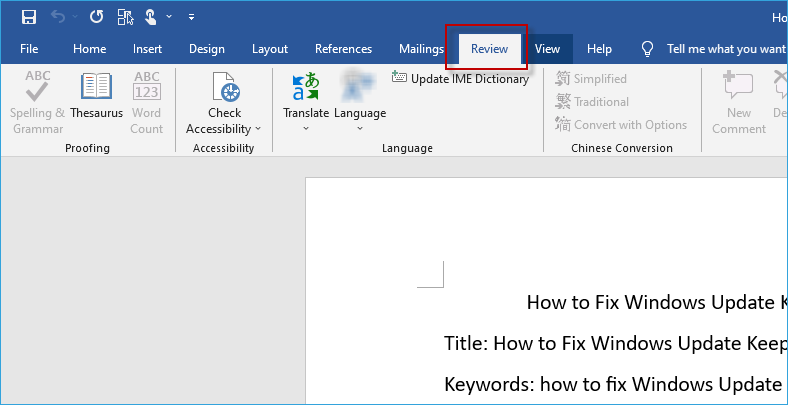Click the Undo arrow icon
788x405 pixels.
[58, 18]
